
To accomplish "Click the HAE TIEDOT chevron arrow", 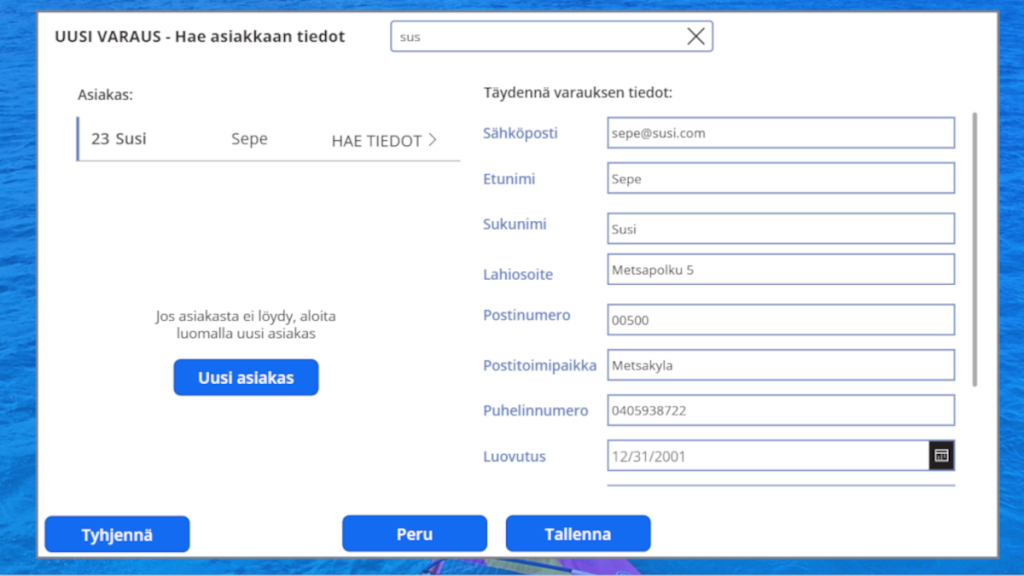I will 432,140.
